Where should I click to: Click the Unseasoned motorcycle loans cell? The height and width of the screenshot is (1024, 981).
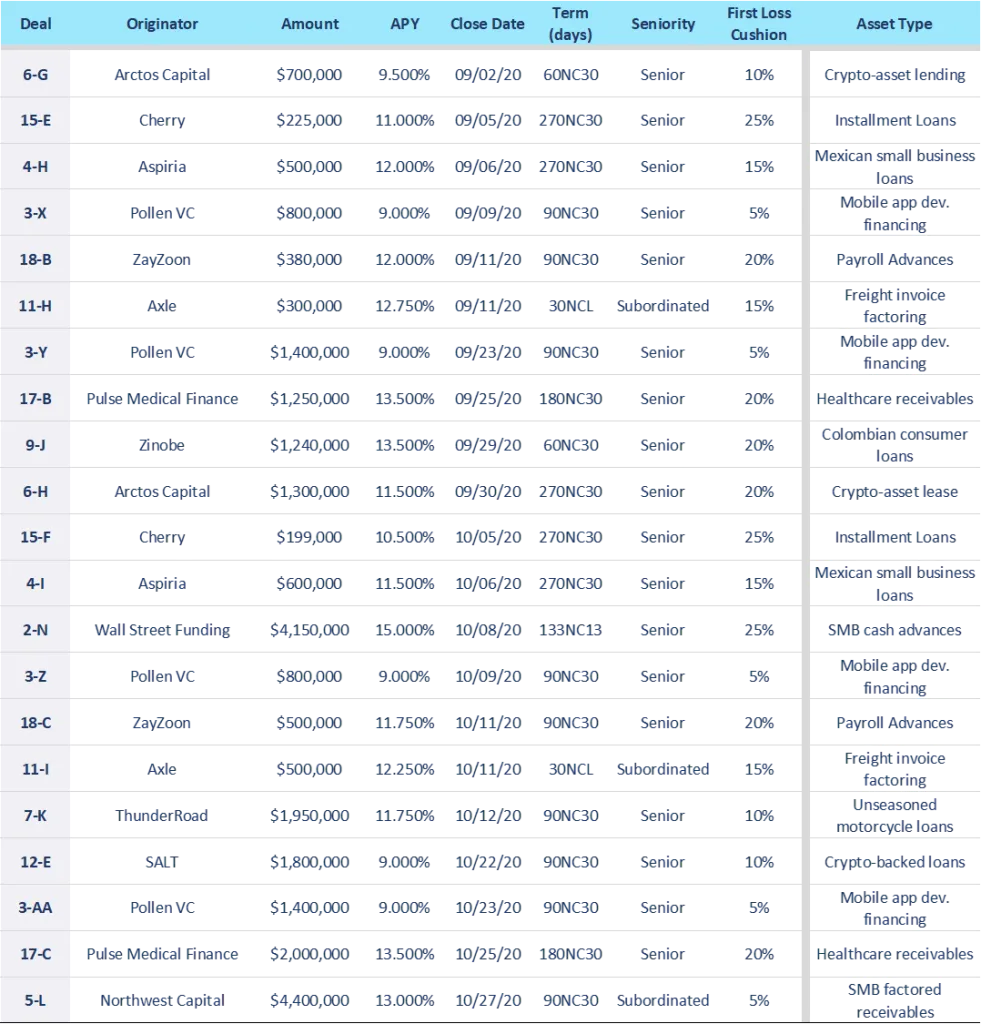(894, 816)
